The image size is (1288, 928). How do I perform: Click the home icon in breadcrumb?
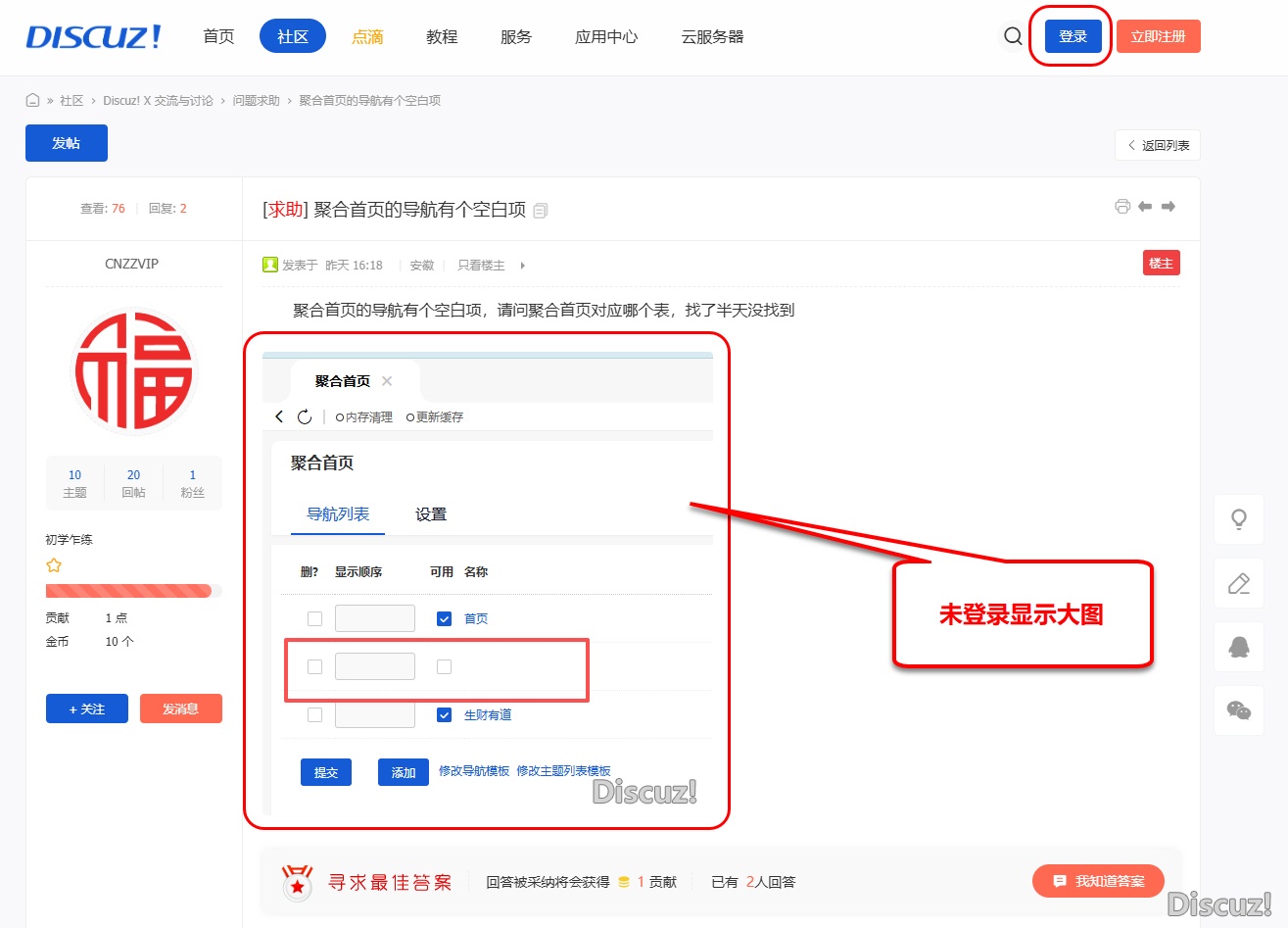32,100
